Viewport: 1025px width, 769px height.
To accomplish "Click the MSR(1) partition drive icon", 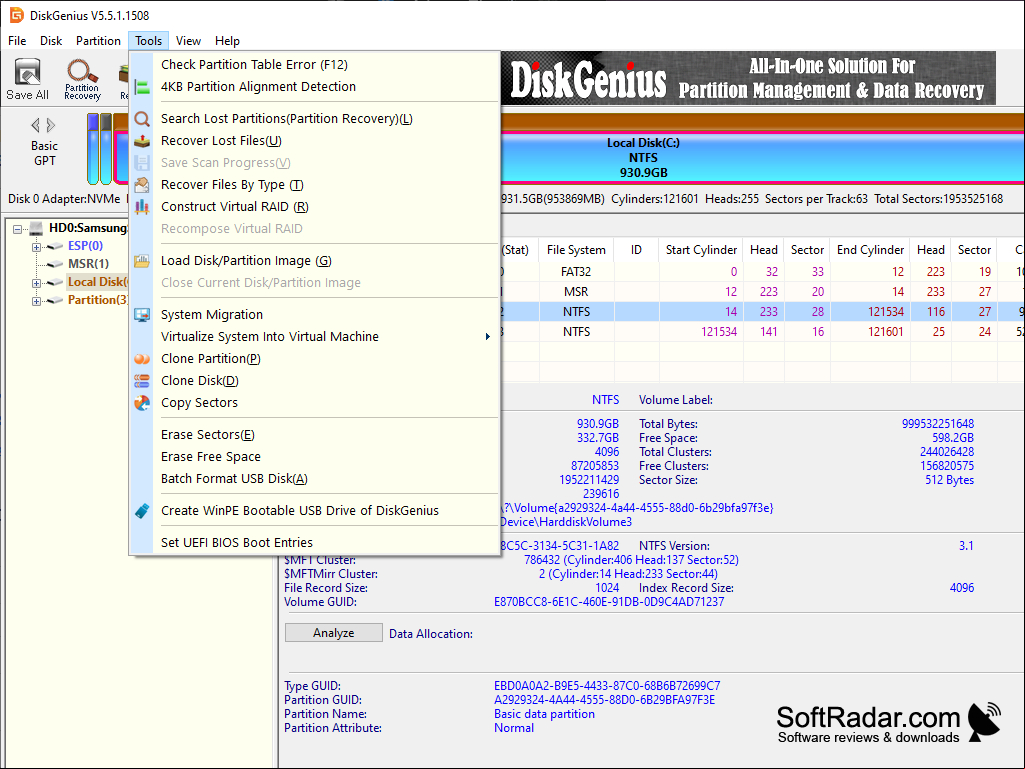I will pos(56,264).
